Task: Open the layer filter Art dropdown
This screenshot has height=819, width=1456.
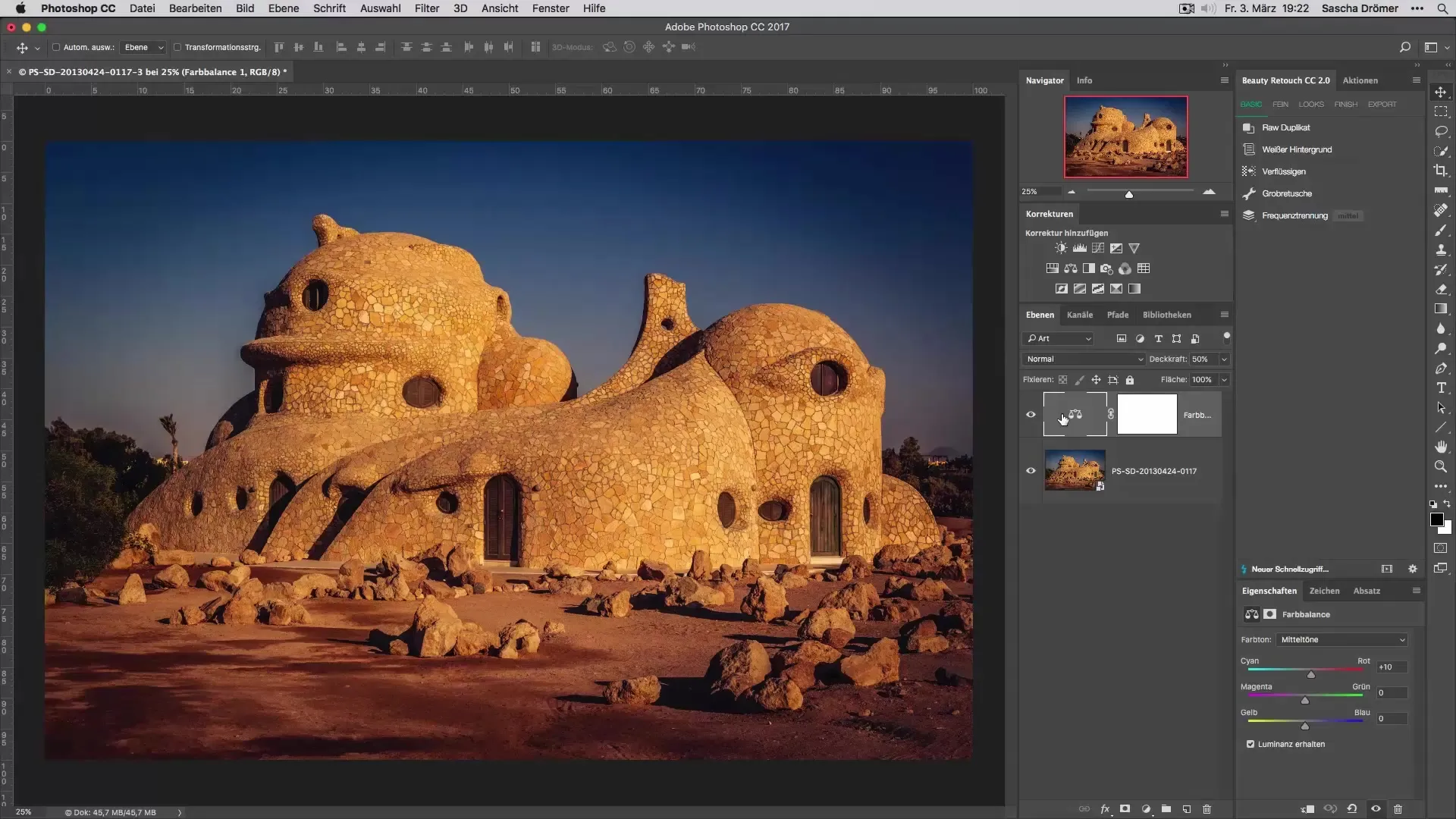Action: (1059, 338)
